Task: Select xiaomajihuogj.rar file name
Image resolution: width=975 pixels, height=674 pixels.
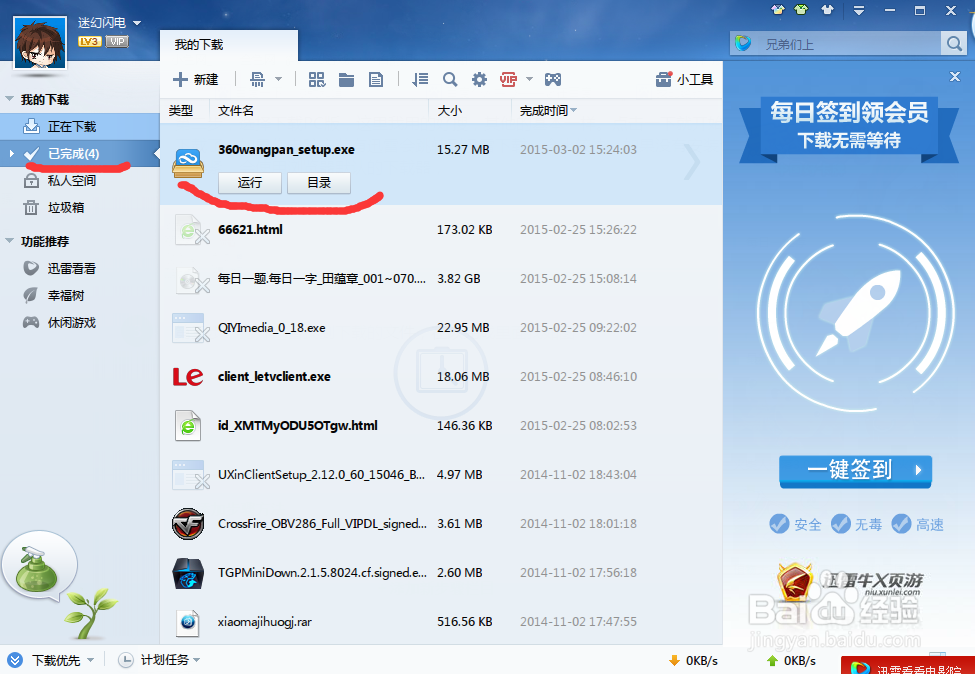Action: [x=265, y=622]
